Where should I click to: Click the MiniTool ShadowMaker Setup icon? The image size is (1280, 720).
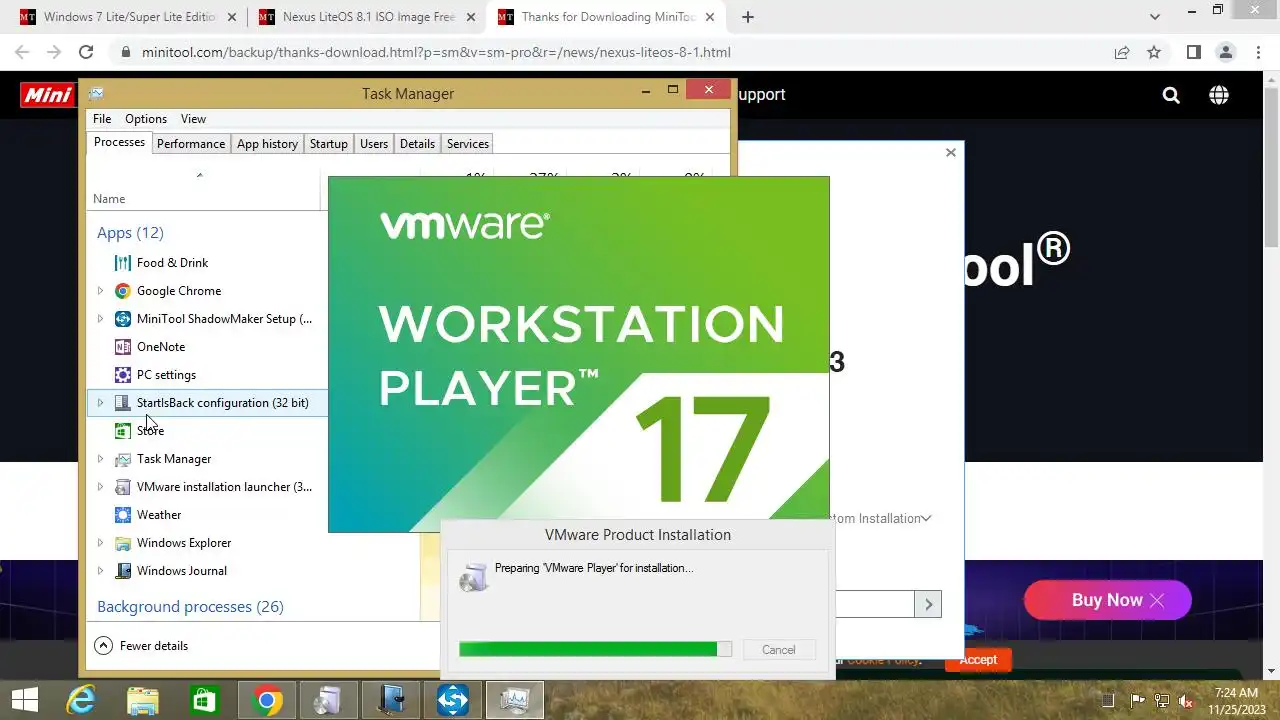click(122, 319)
